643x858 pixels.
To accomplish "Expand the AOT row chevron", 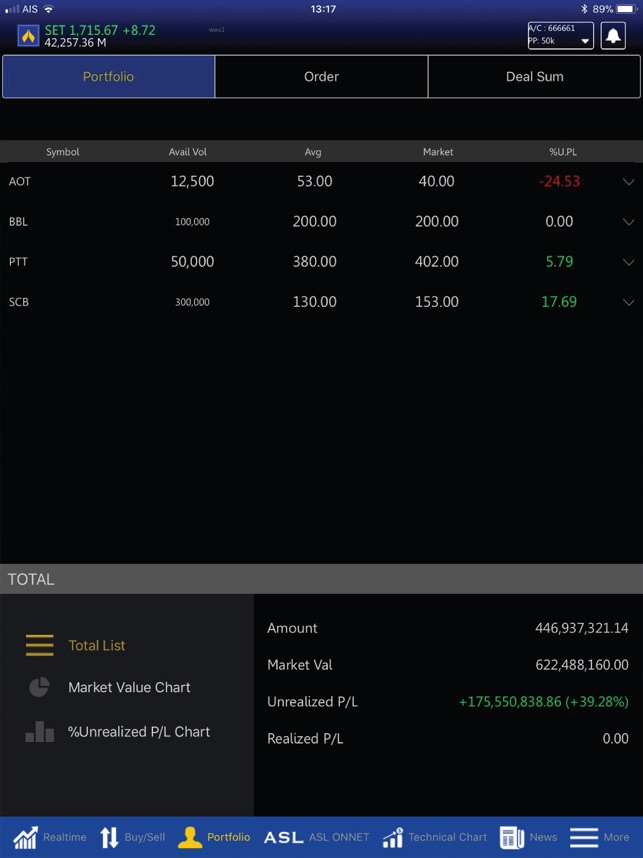I will coord(628,182).
